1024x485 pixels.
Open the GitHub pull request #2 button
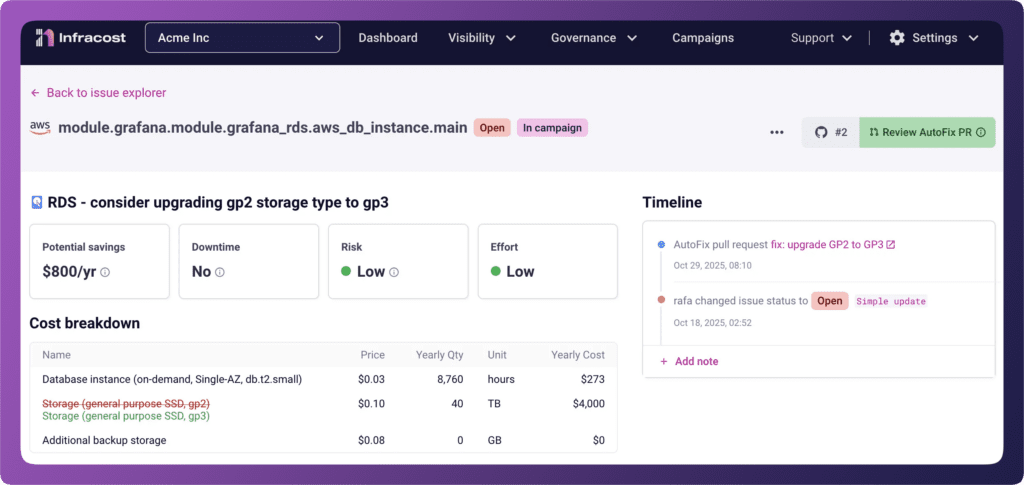(x=830, y=132)
